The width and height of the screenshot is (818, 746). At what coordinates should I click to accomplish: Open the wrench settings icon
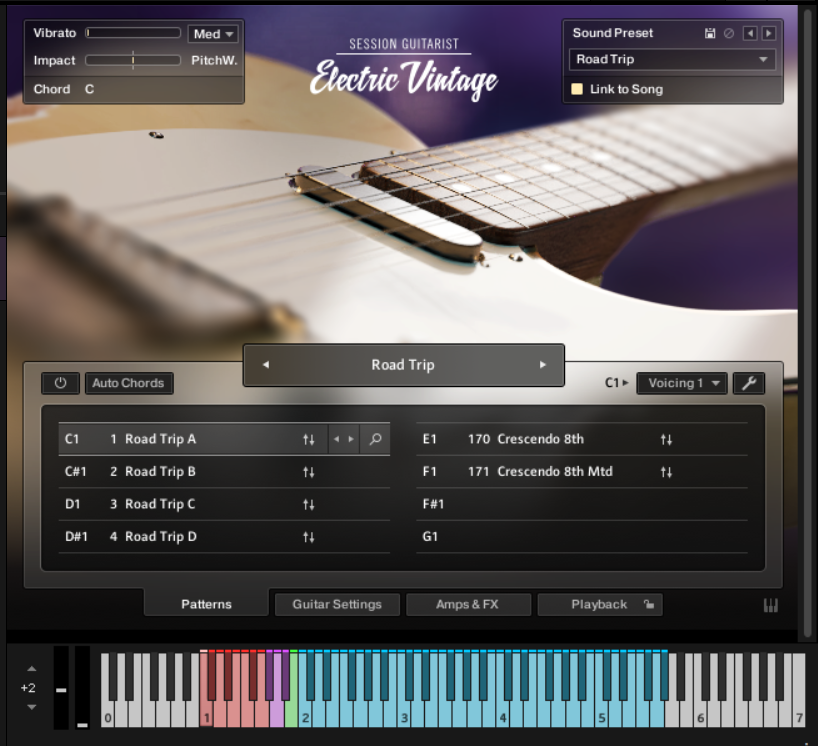pyautogui.click(x=749, y=383)
